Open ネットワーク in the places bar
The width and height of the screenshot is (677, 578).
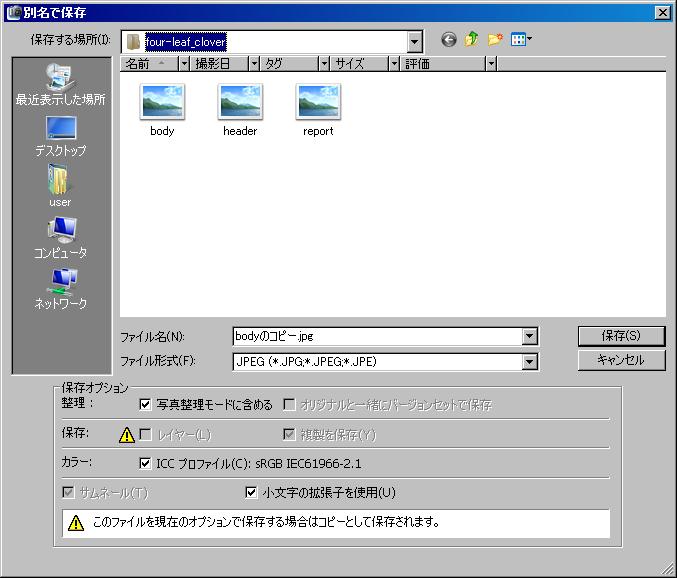point(60,288)
